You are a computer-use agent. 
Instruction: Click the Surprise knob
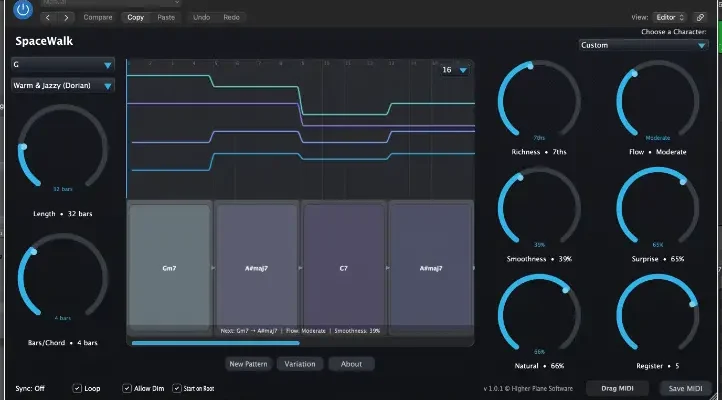click(657, 209)
